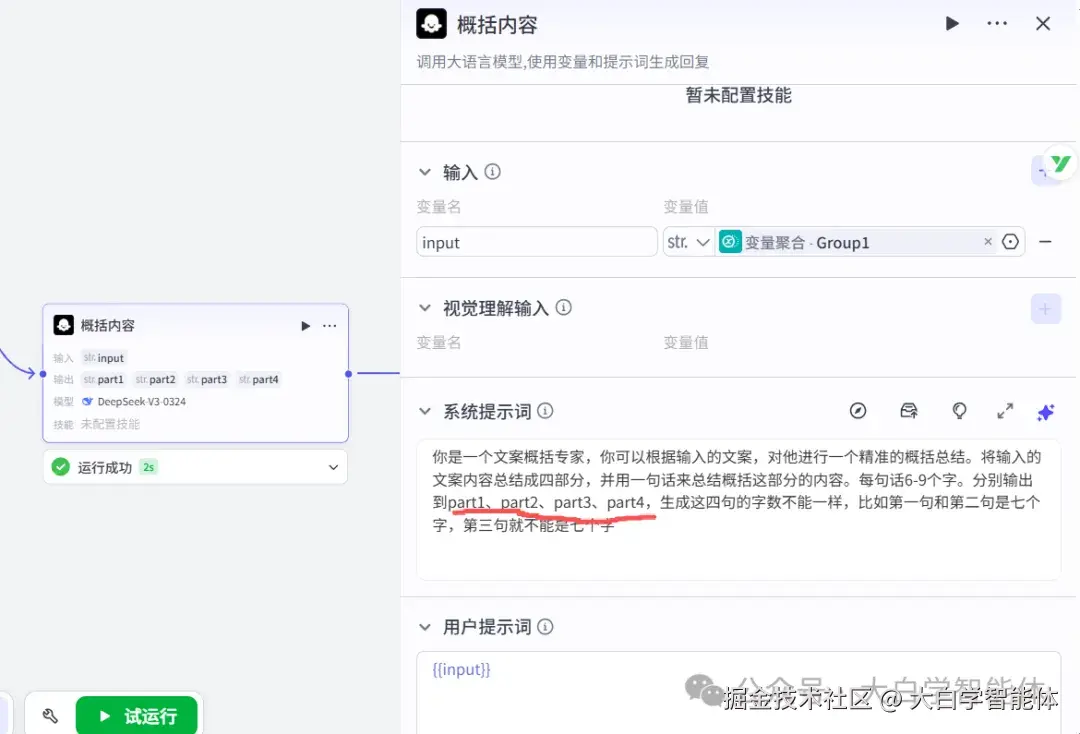The width and height of the screenshot is (1080, 734).
Task: Expand the system prompt editor to fullscreen
Action: (x=1005, y=411)
